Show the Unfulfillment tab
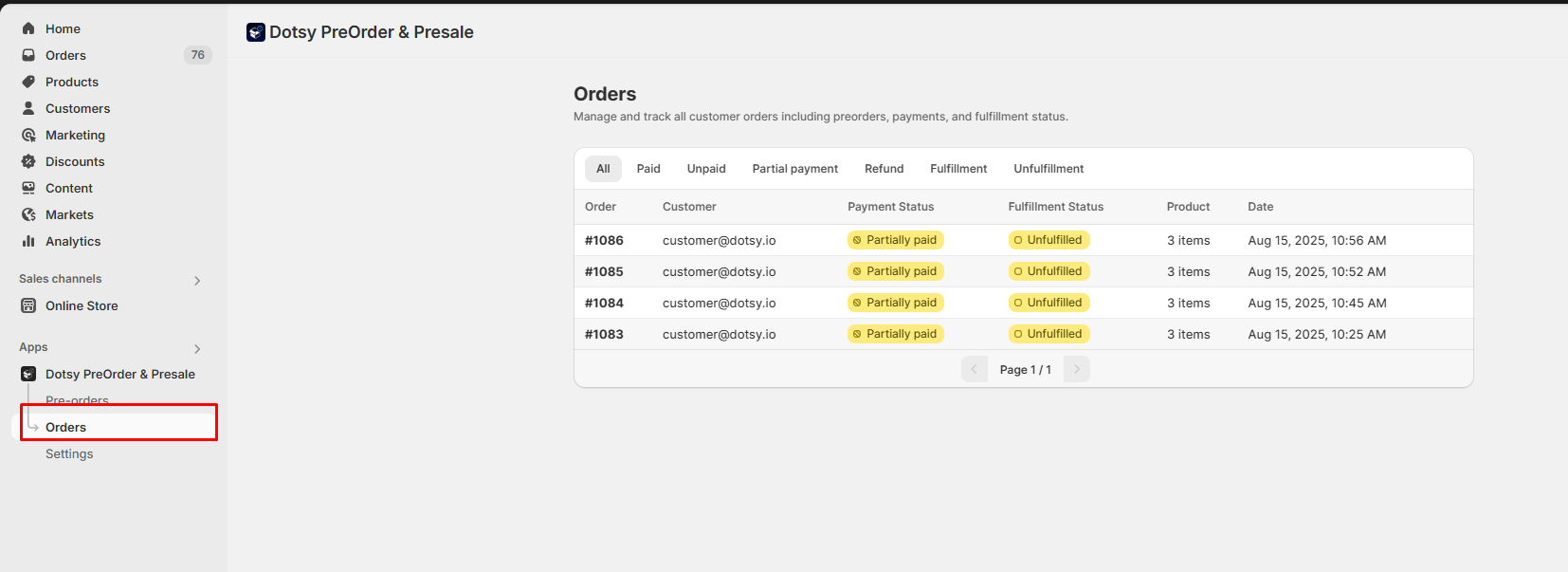This screenshot has height=572, width=1568. point(1048,169)
